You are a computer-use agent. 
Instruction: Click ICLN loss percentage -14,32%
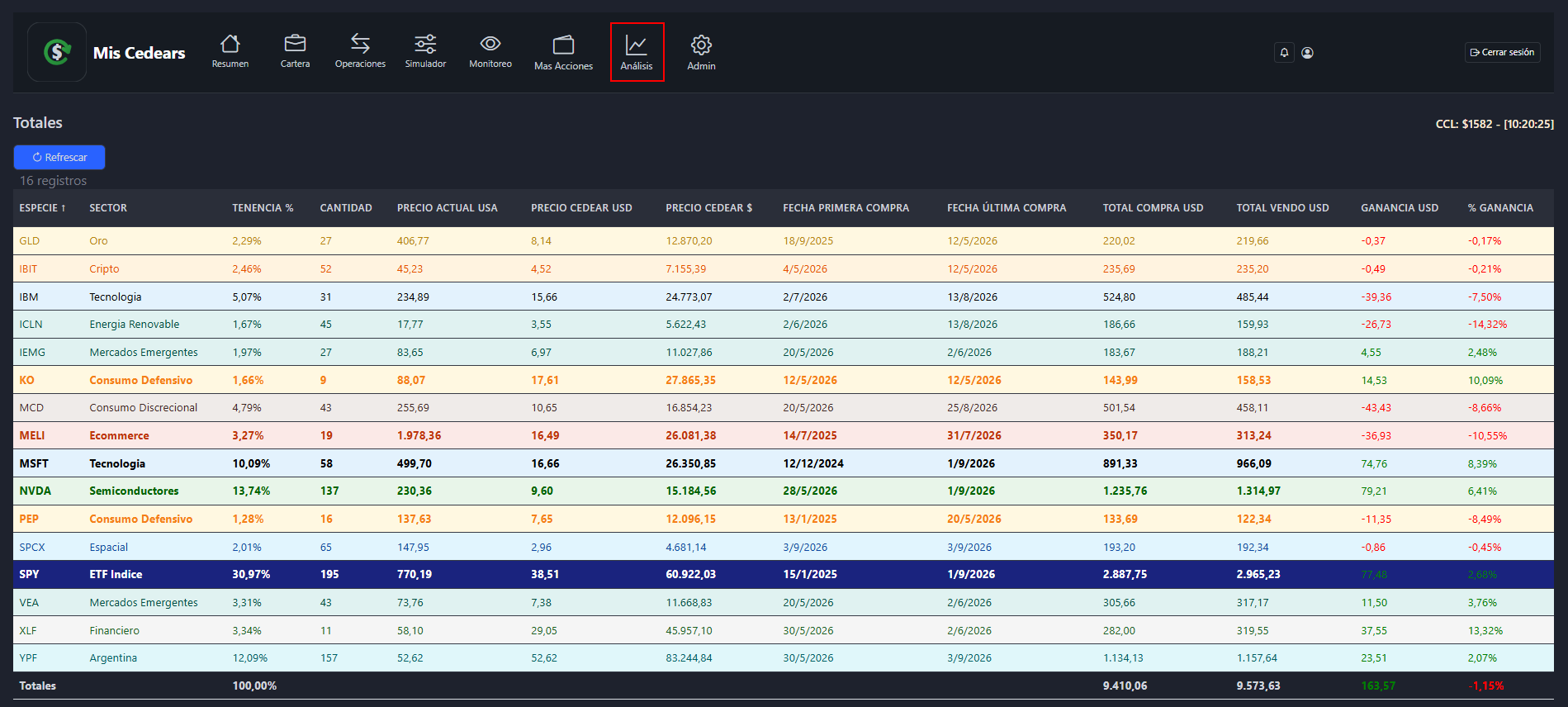coord(1487,325)
